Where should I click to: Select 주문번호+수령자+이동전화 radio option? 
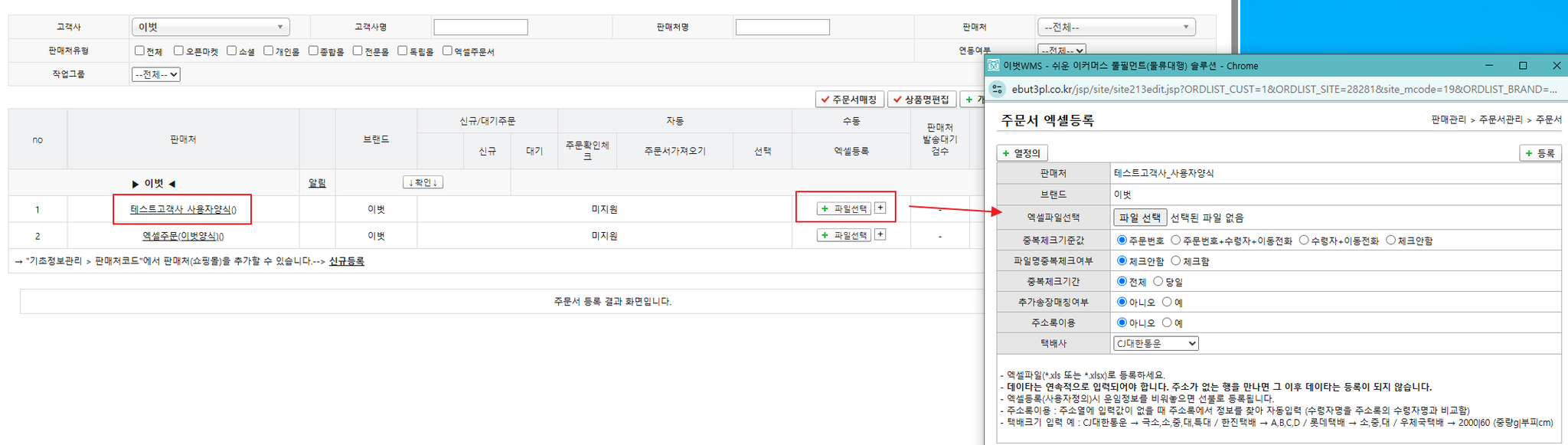coord(1175,240)
